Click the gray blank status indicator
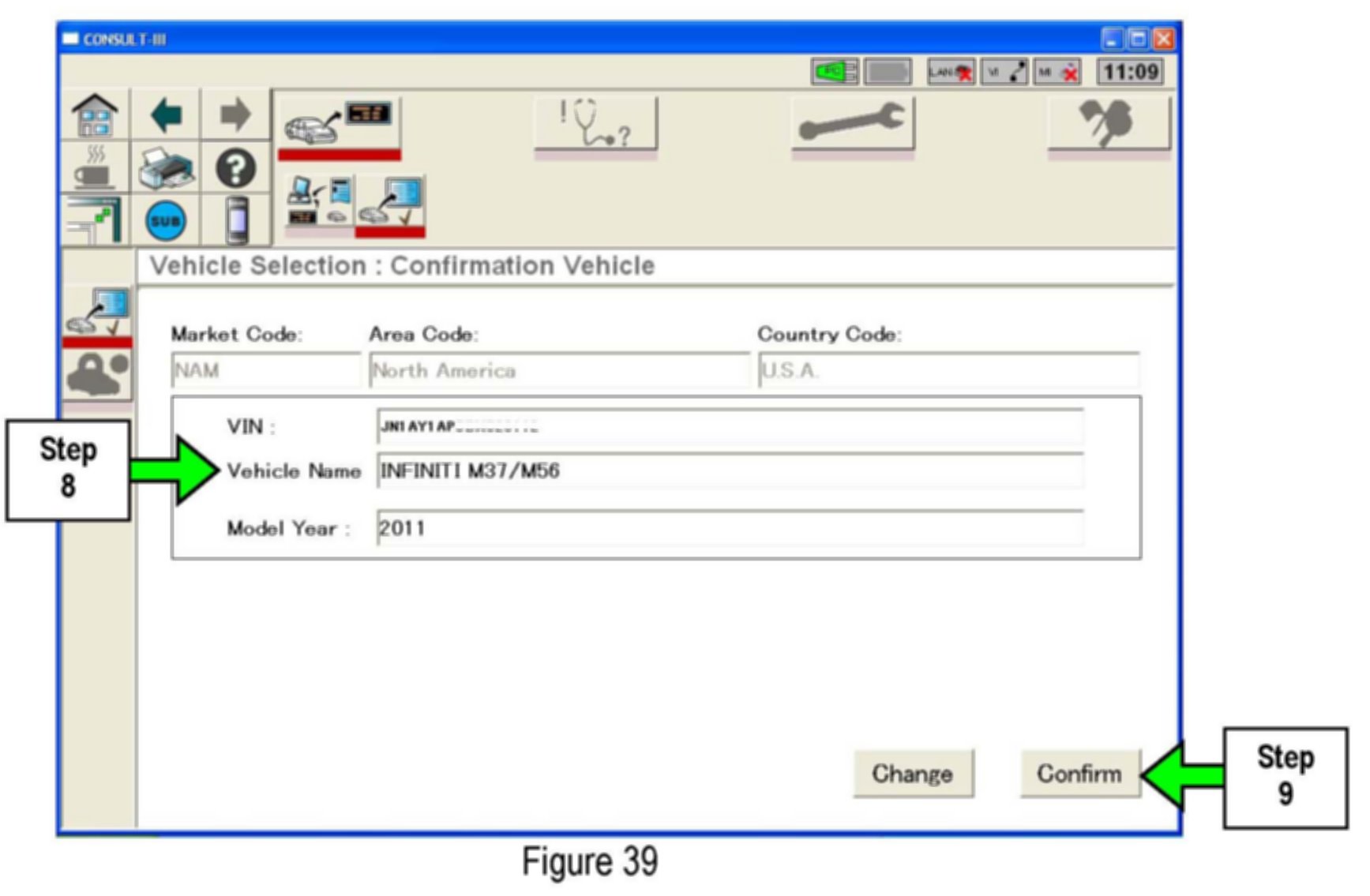 [888, 73]
